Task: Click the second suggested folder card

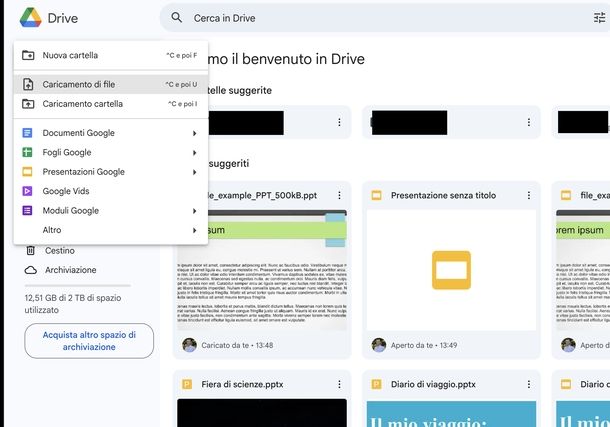Action: pyautogui.click(x=451, y=122)
